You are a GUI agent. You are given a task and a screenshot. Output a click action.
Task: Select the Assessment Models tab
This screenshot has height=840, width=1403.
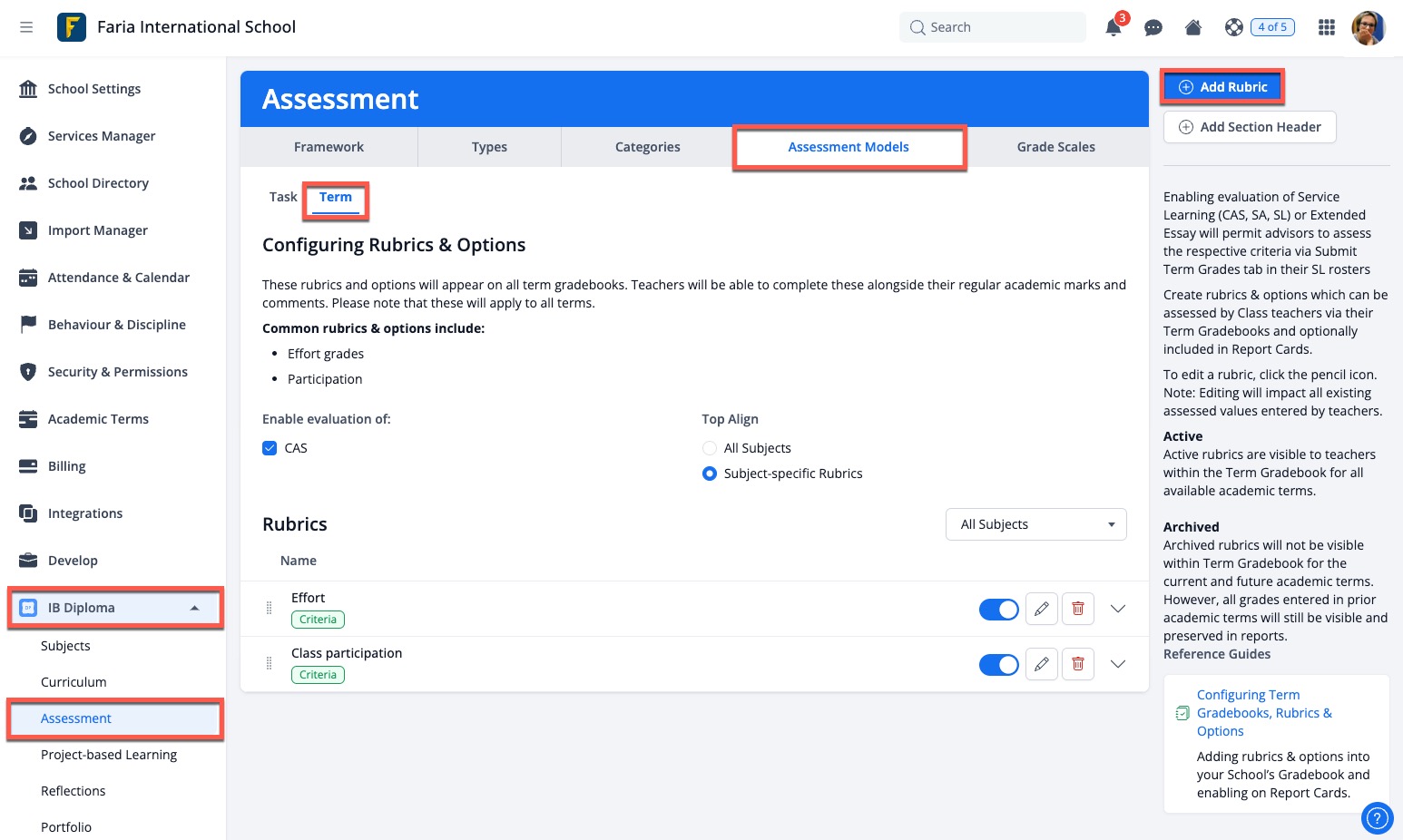coord(849,147)
